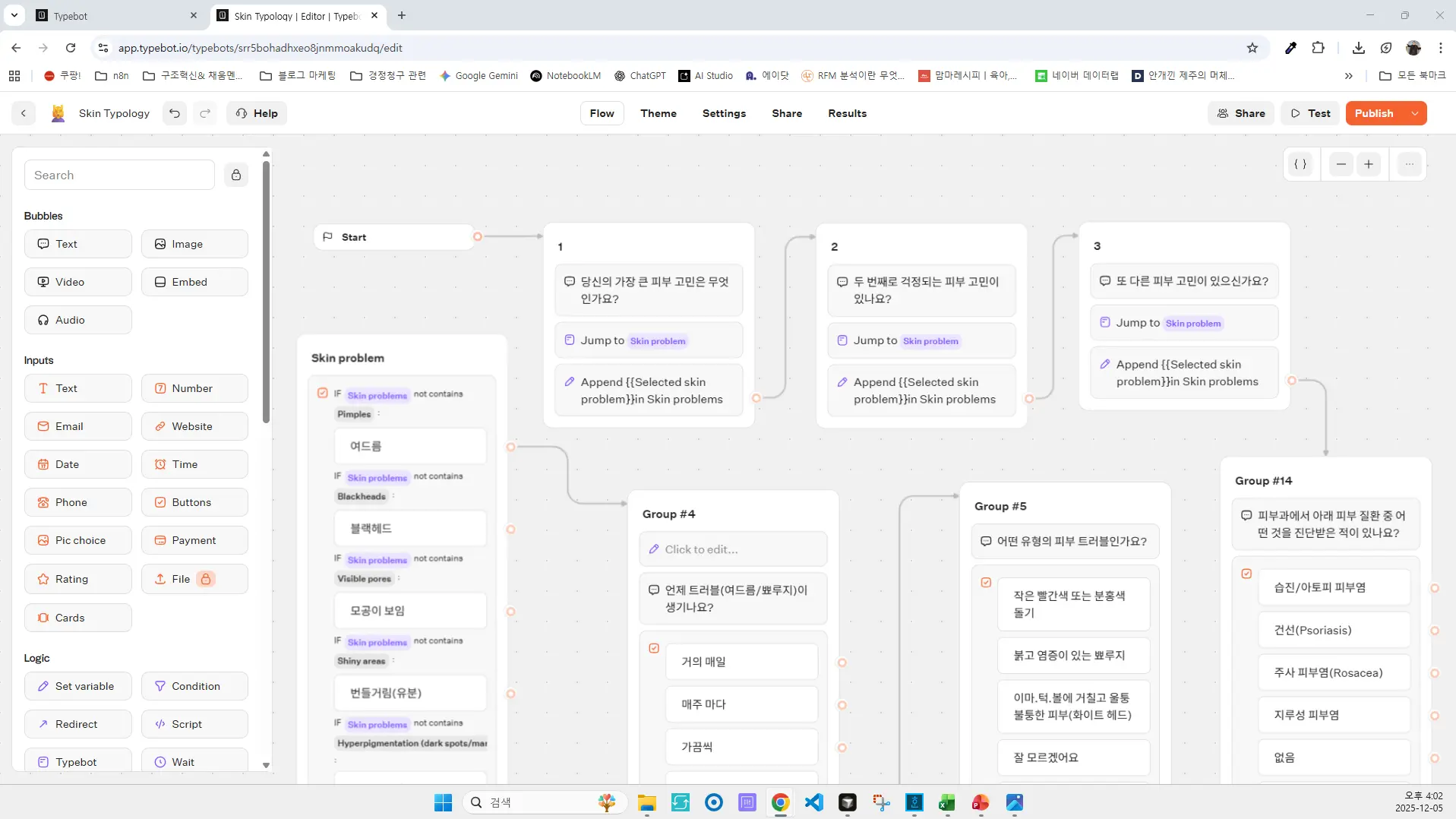
Task: Show hidden bookmarks with double chevron
Action: [x=1348, y=76]
